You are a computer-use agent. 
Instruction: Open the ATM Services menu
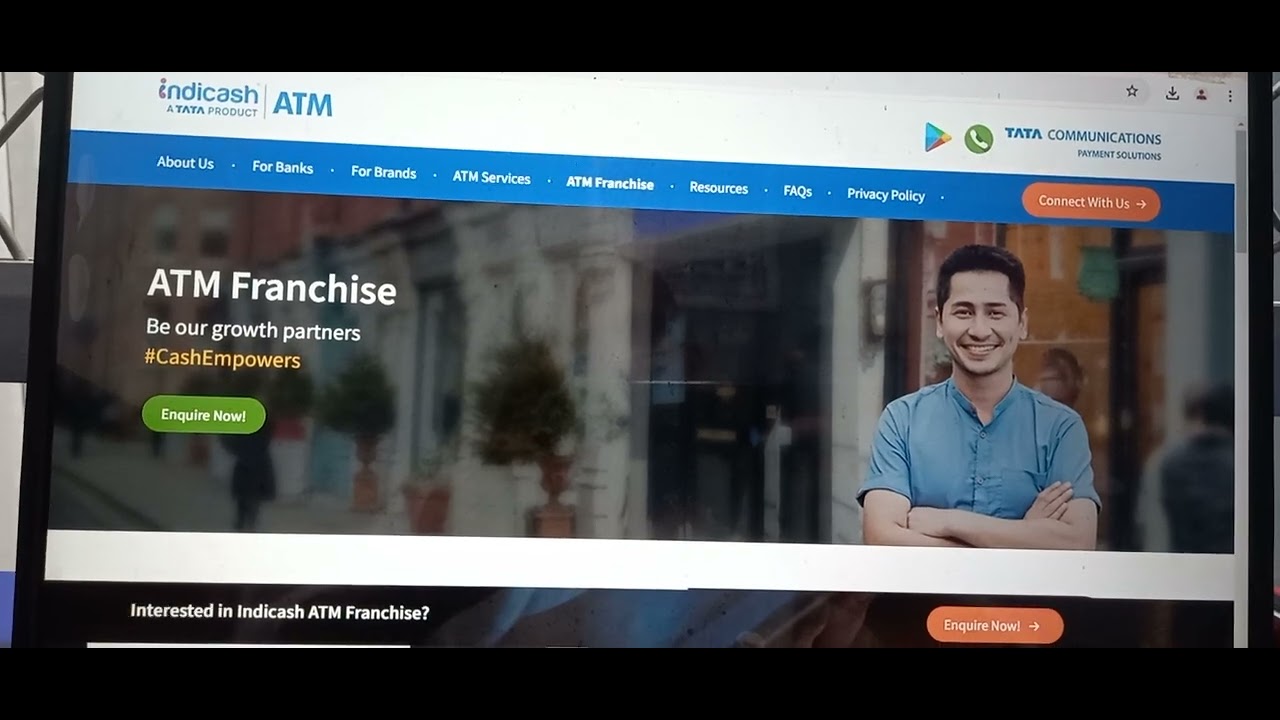(x=491, y=177)
